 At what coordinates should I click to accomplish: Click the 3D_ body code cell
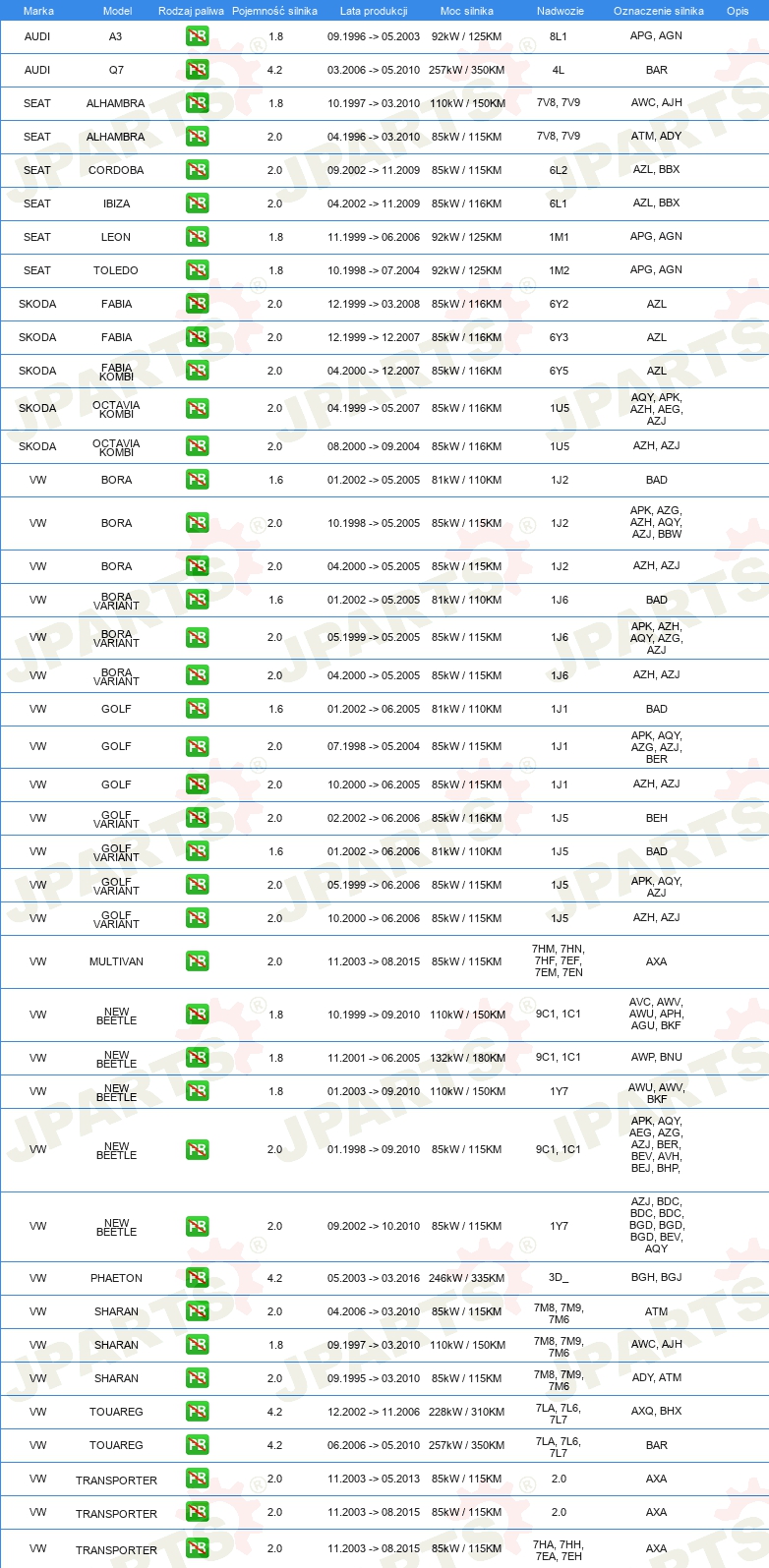pyautogui.click(x=559, y=1278)
